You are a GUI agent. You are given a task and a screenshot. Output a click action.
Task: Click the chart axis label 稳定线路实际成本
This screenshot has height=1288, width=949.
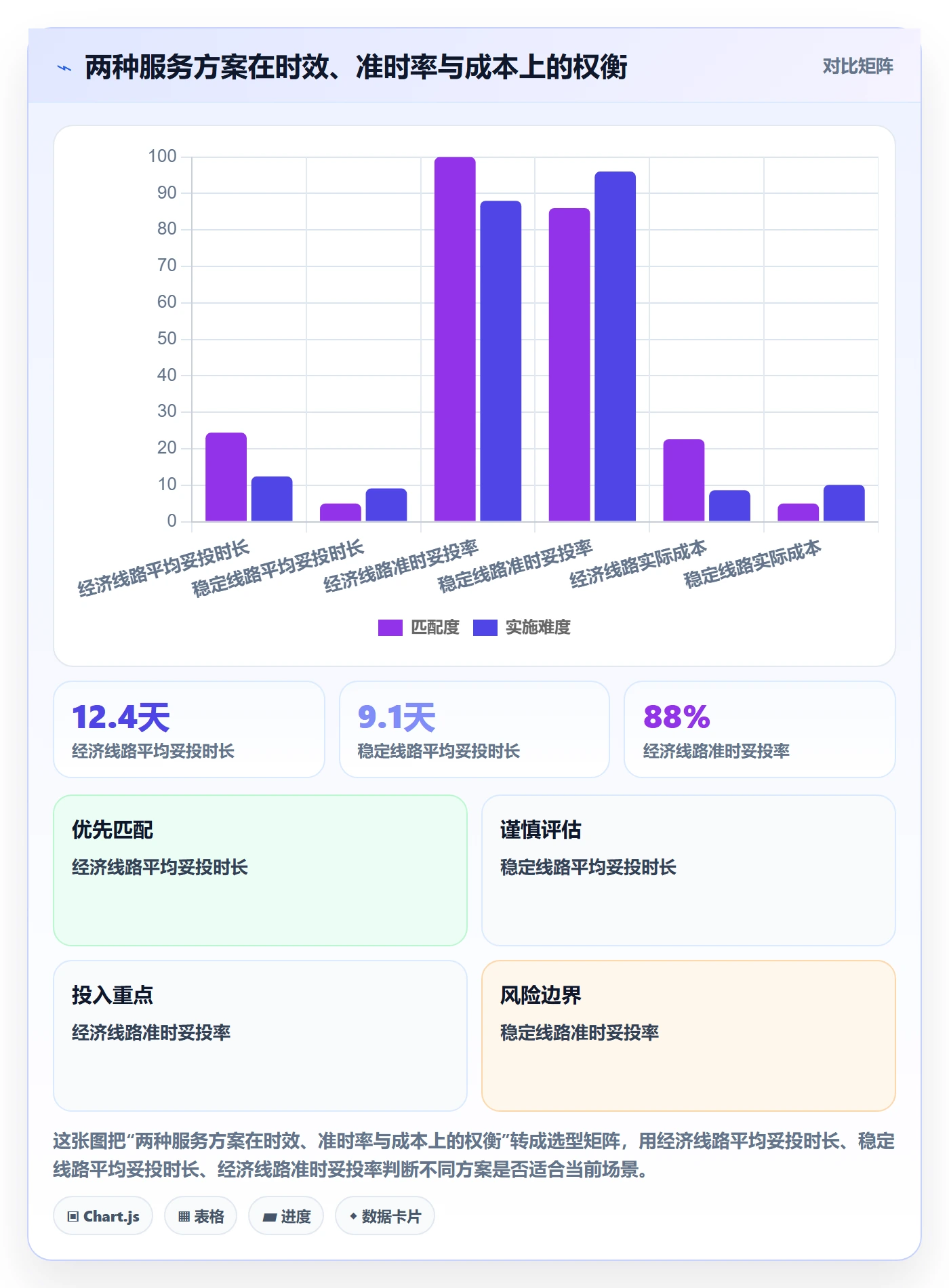(753, 564)
